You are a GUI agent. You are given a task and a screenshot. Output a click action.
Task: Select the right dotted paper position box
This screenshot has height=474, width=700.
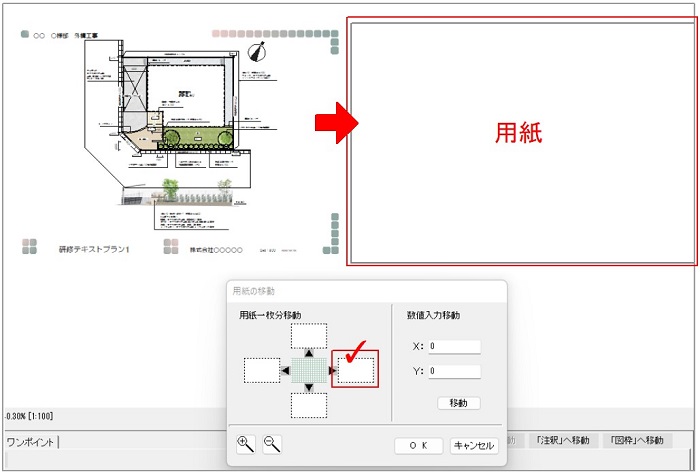(x=356, y=370)
